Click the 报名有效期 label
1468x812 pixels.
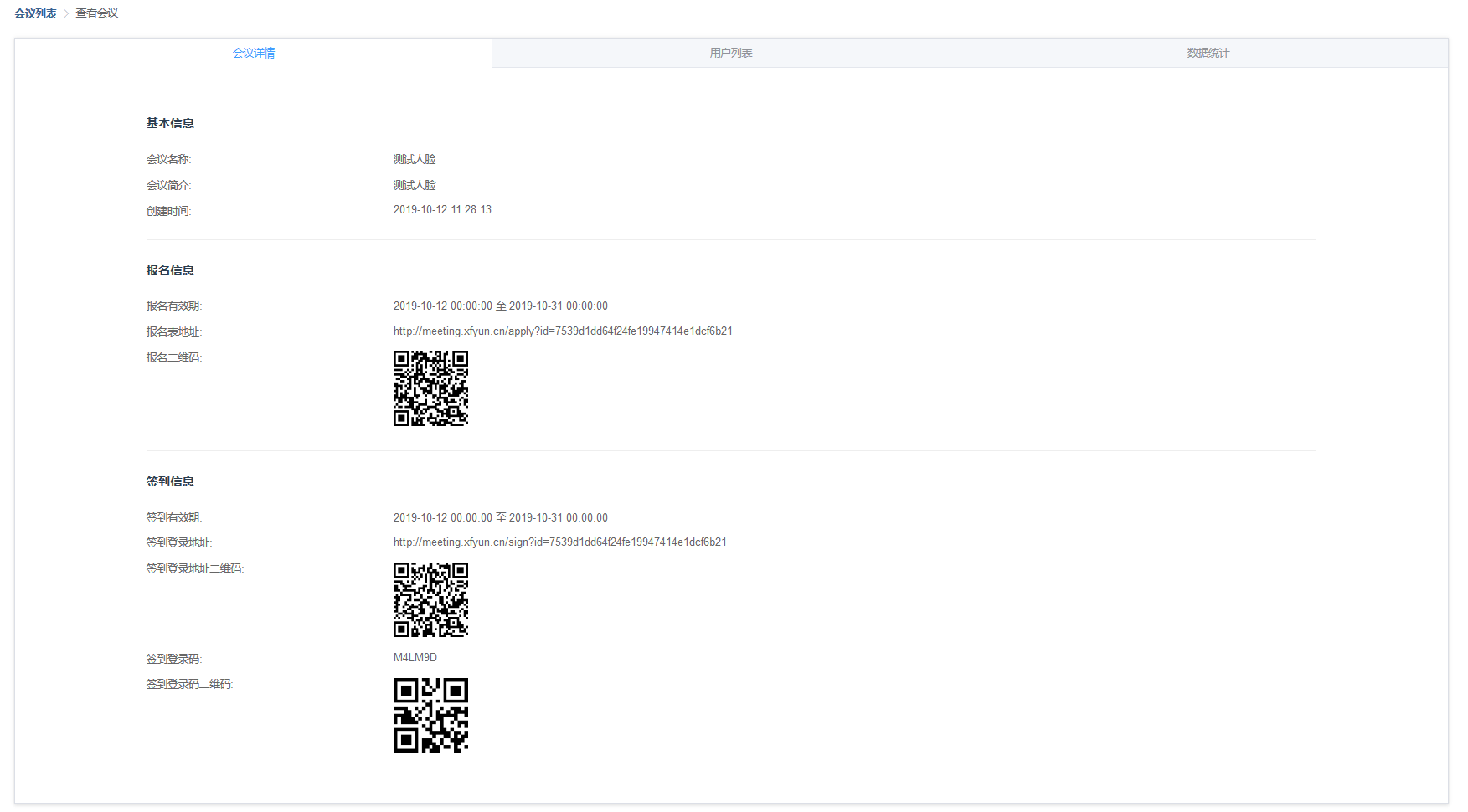pyautogui.click(x=174, y=306)
